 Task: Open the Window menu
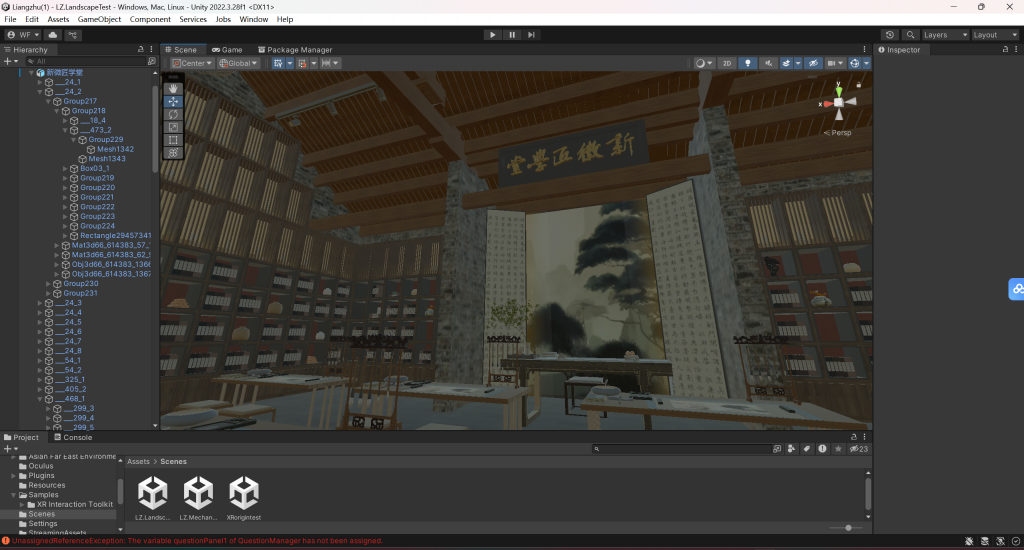[253, 20]
